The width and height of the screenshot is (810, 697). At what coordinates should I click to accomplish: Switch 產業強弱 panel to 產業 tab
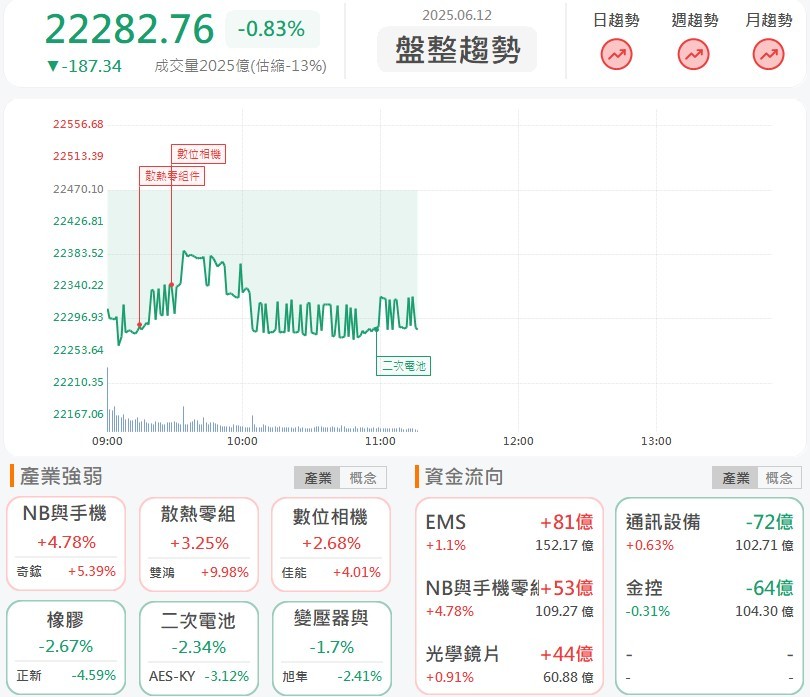[x=317, y=478]
